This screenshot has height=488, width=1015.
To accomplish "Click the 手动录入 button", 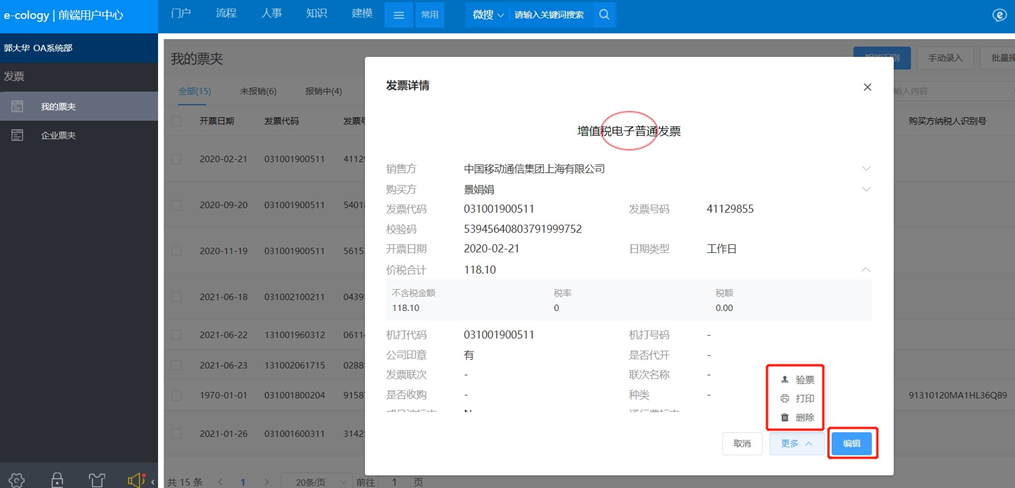I will (946, 58).
